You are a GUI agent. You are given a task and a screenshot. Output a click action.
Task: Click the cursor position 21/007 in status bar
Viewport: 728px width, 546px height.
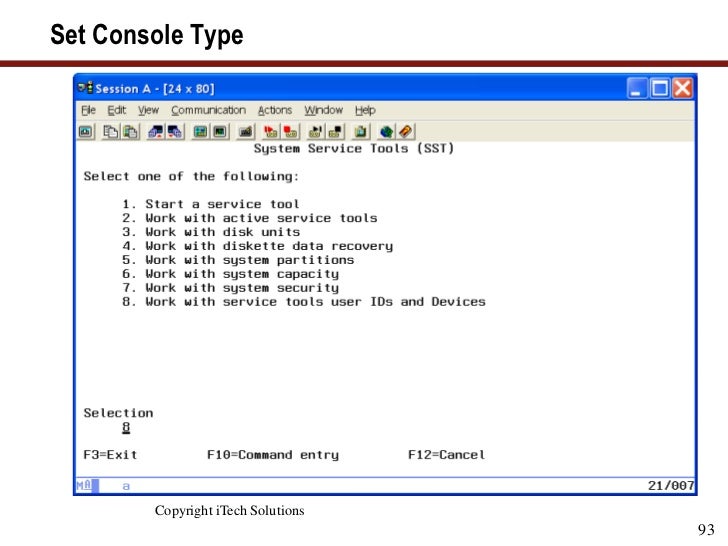671,486
